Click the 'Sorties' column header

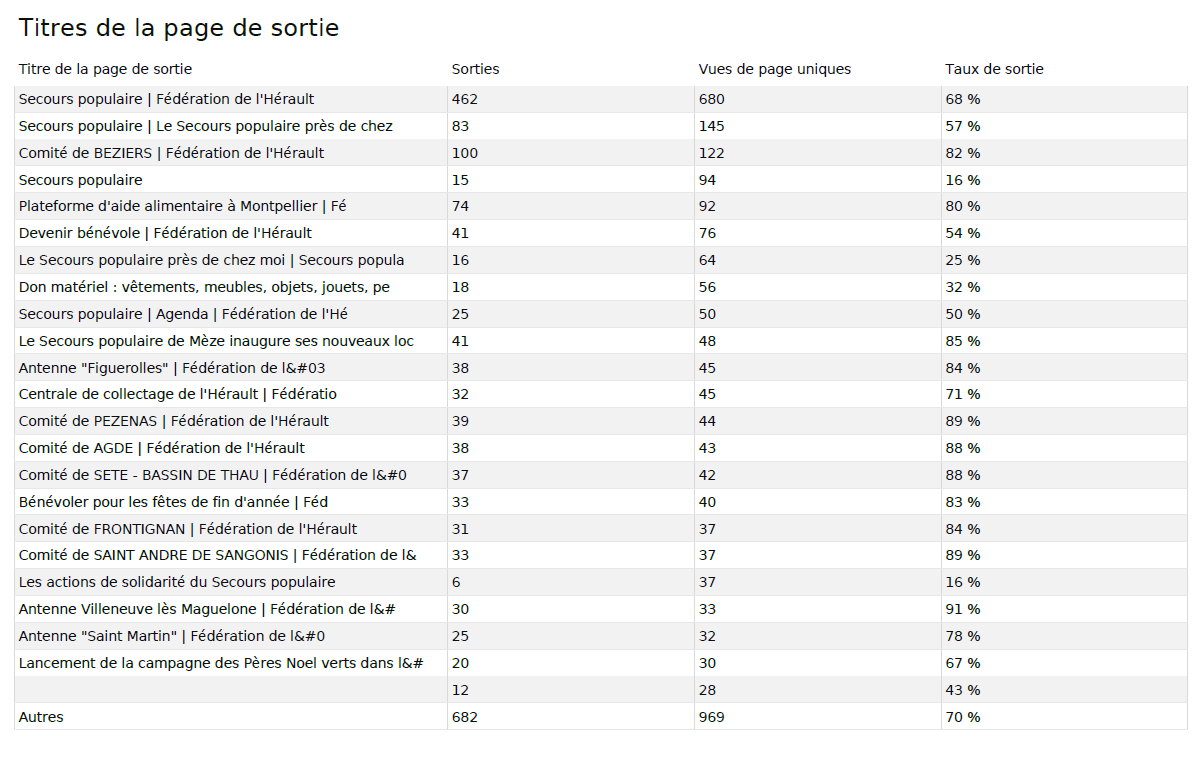[x=475, y=69]
